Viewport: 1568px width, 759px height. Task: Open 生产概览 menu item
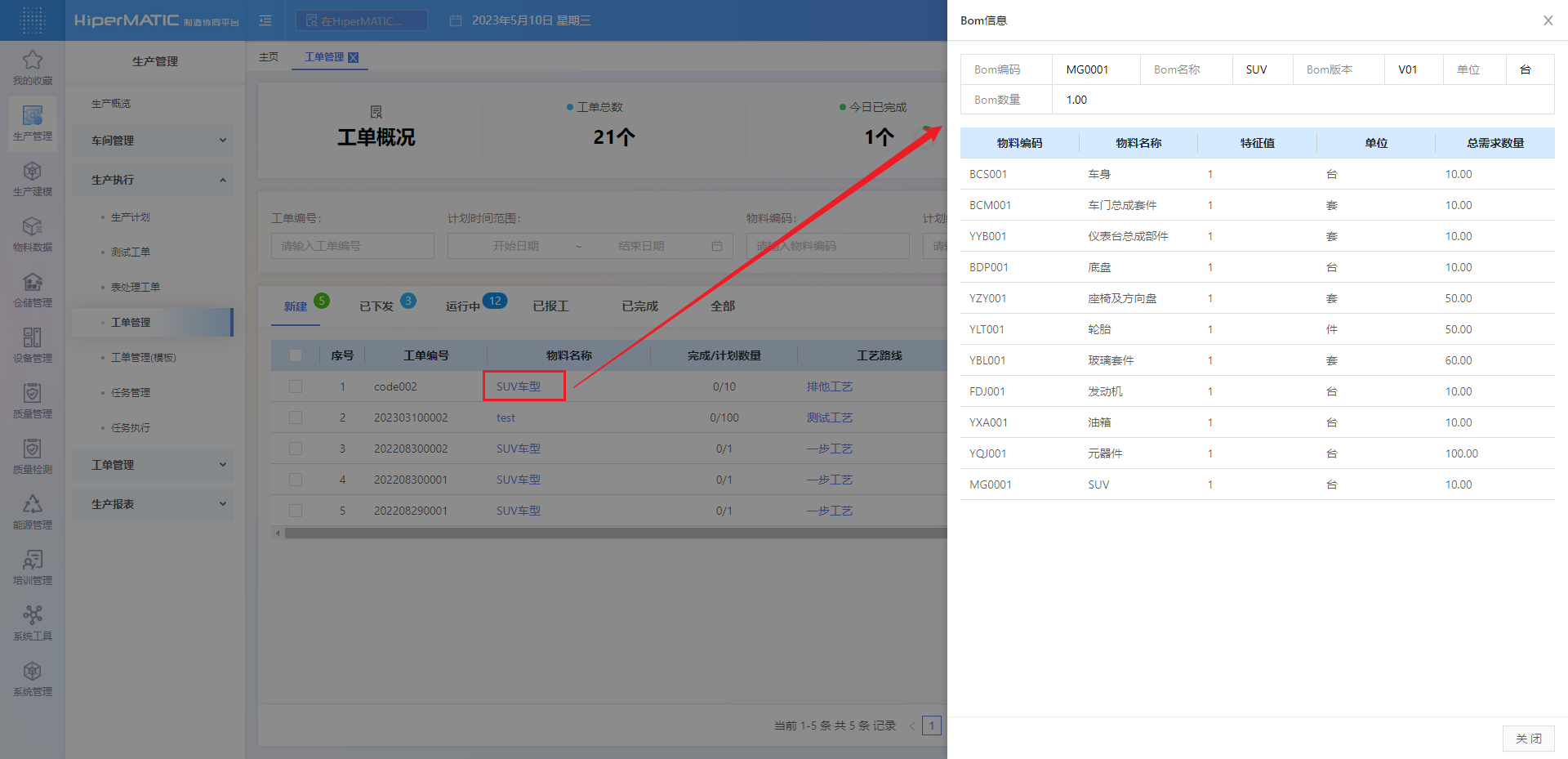pyautogui.click(x=111, y=104)
